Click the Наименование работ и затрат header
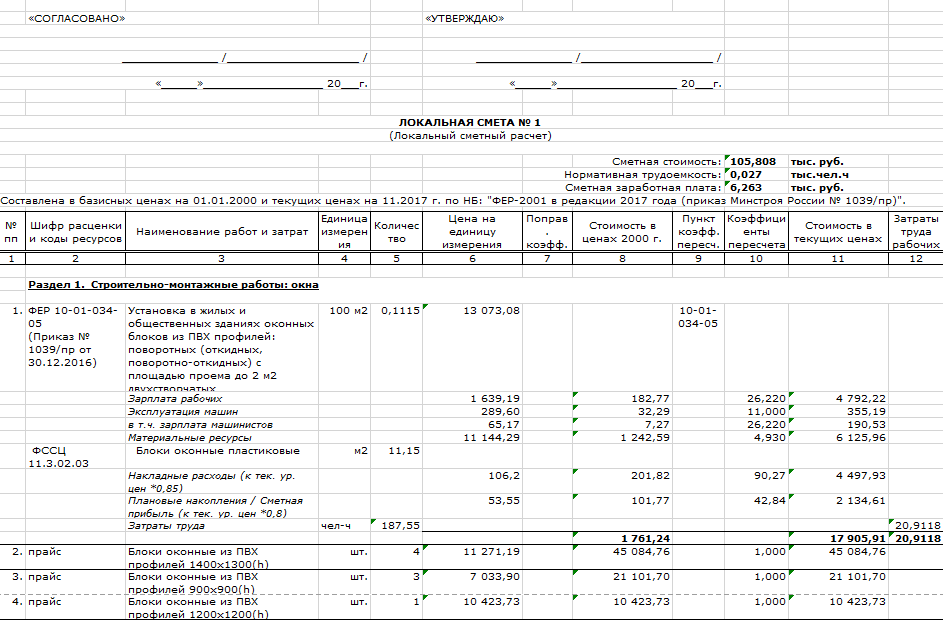 click(221, 231)
